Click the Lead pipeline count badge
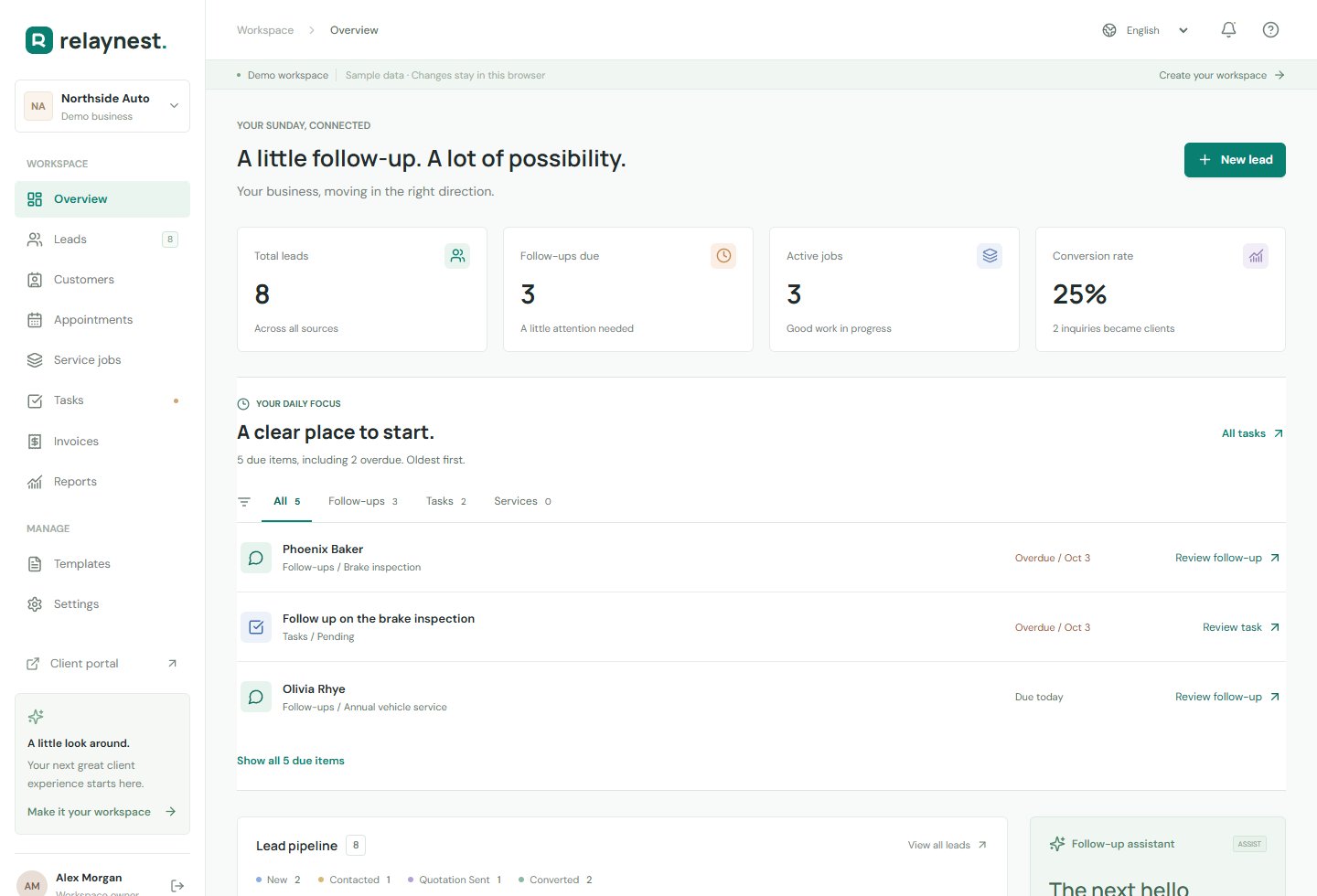The image size is (1317, 896). 356,846
